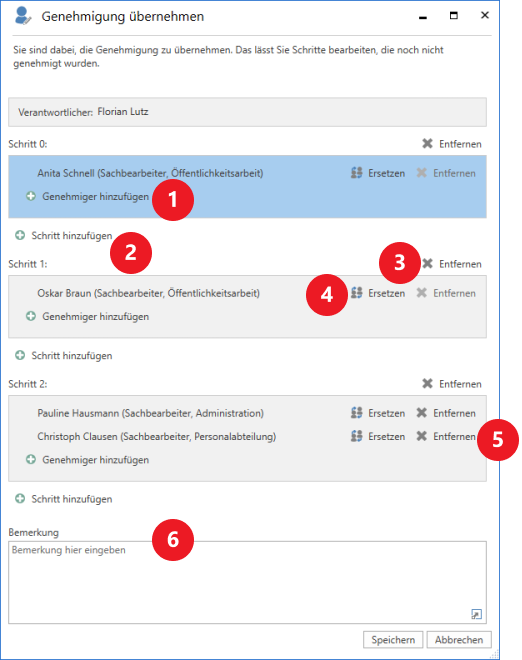
Task: Click the remove X icon for Christoph Clausen
Action: 421,436
